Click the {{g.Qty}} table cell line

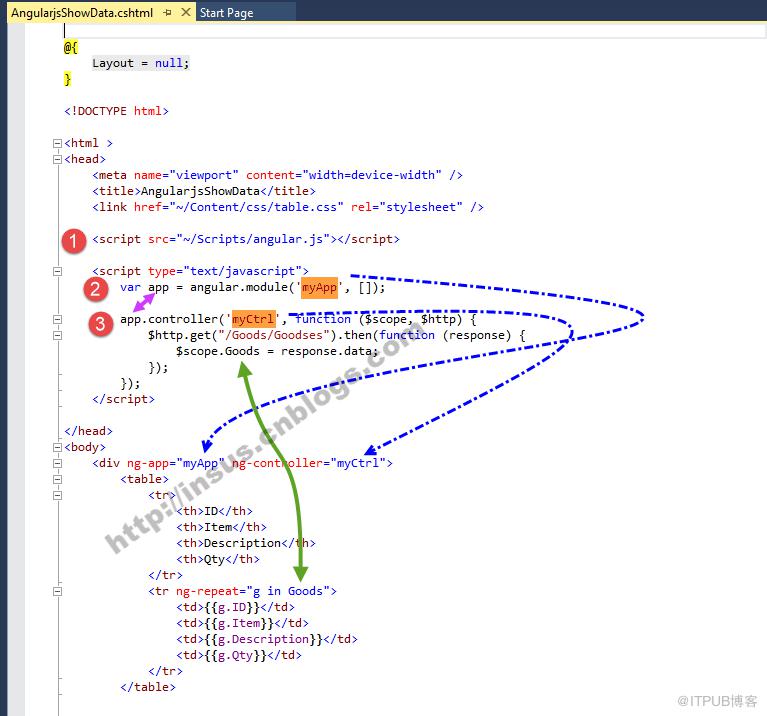tap(239, 655)
